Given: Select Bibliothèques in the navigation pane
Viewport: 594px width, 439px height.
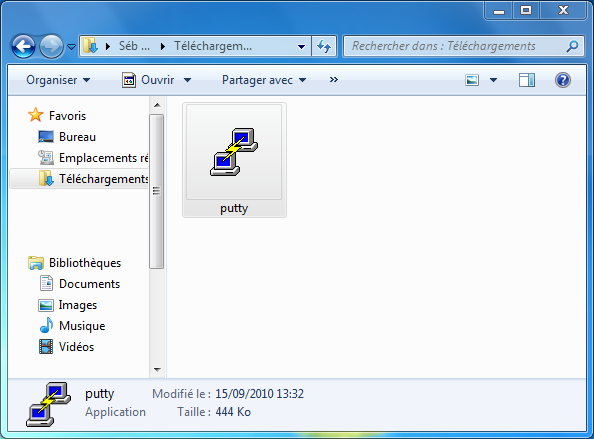Looking at the screenshot, I should [85, 263].
